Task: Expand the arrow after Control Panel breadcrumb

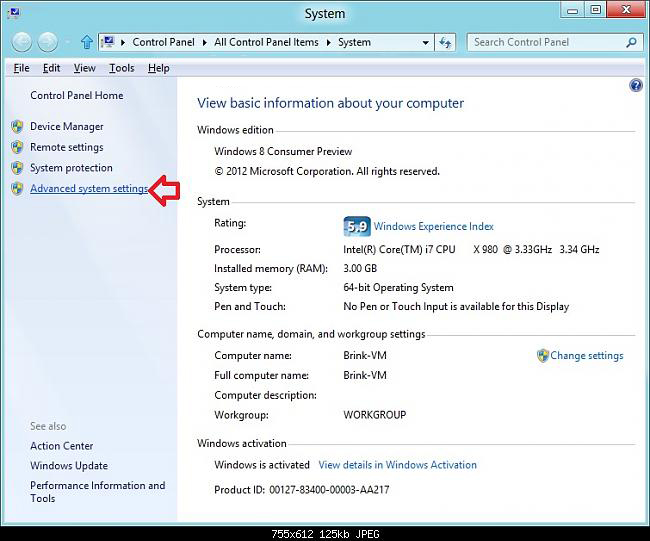Action: coord(205,42)
